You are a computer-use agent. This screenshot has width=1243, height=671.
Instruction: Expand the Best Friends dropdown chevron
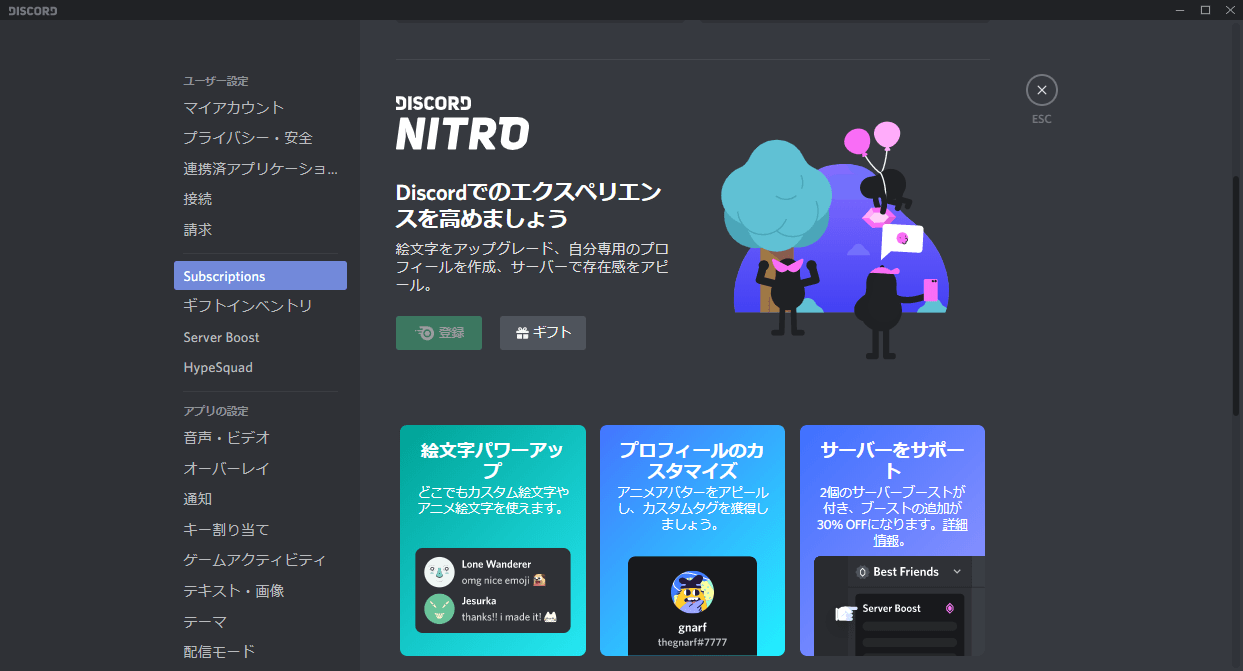click(957, 572)
